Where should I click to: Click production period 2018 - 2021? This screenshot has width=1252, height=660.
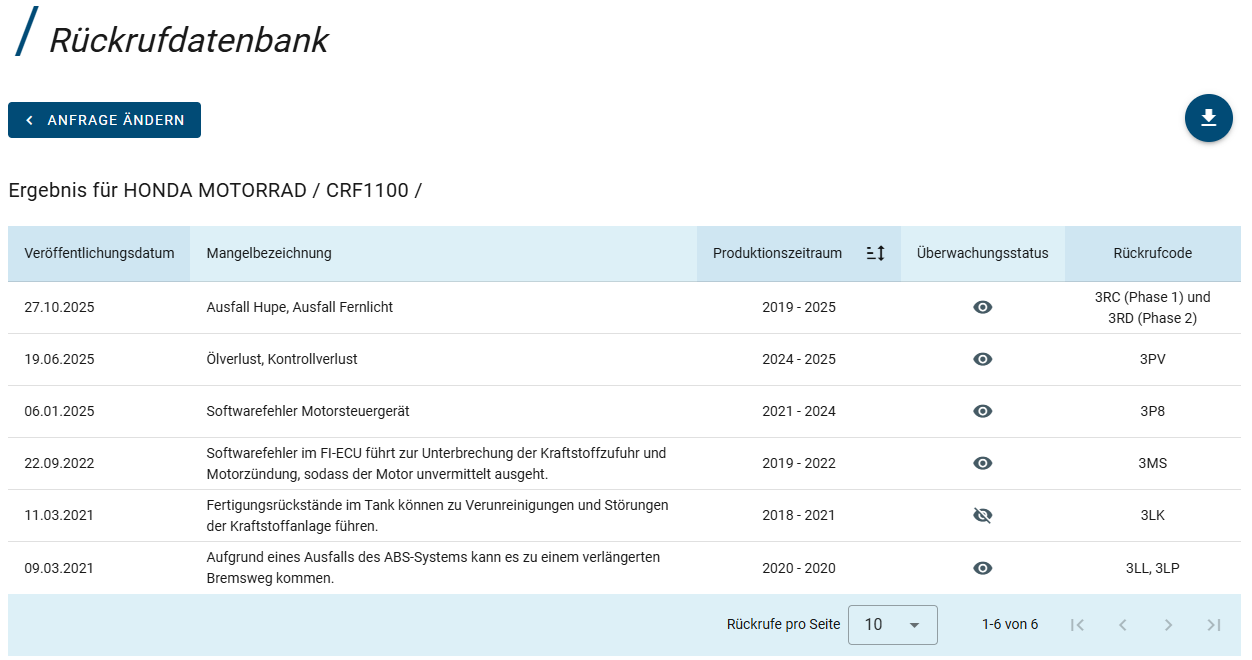[799, 515]
